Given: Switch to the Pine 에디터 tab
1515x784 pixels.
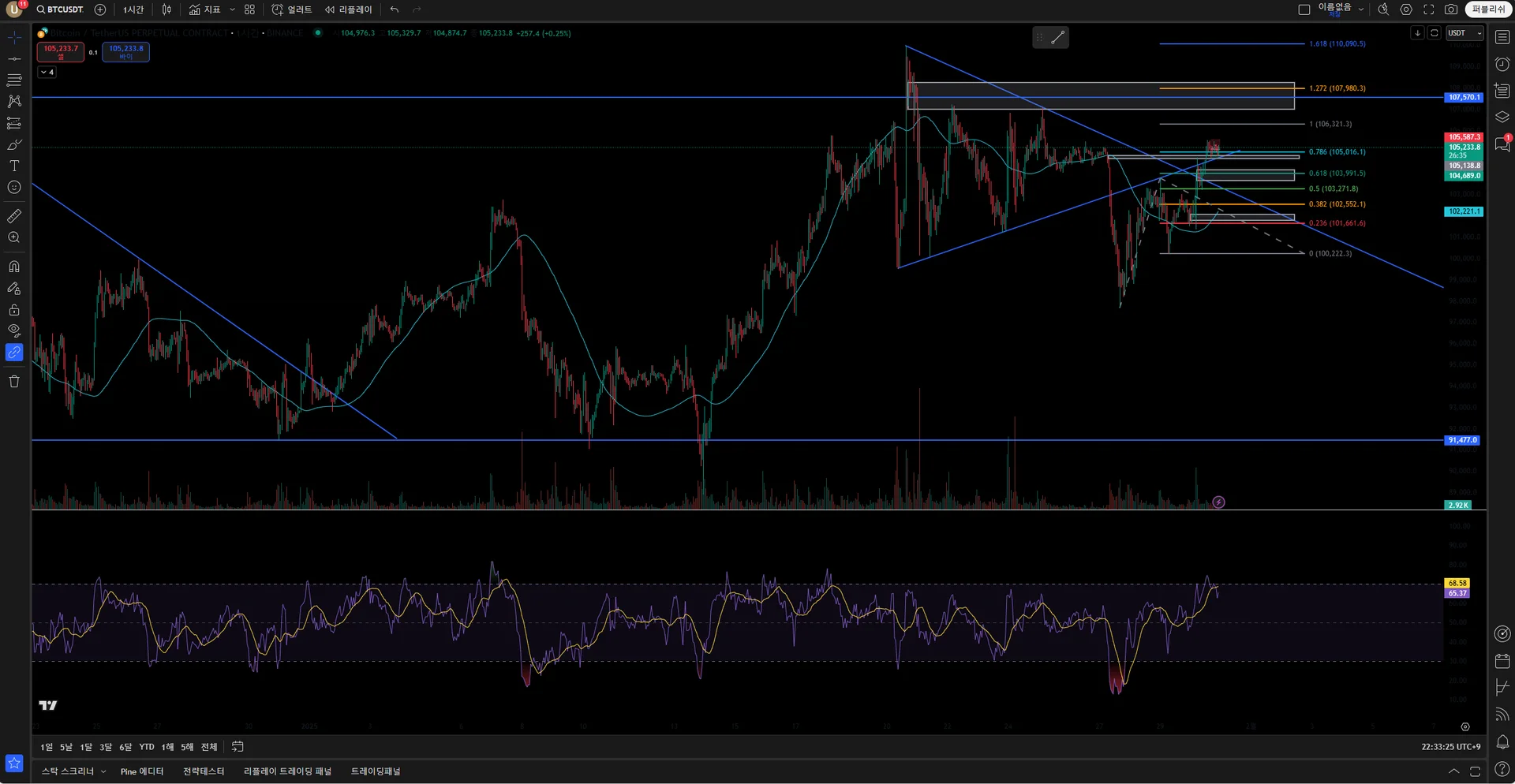Looking at the screenshot, I should (x=142, y=771).
